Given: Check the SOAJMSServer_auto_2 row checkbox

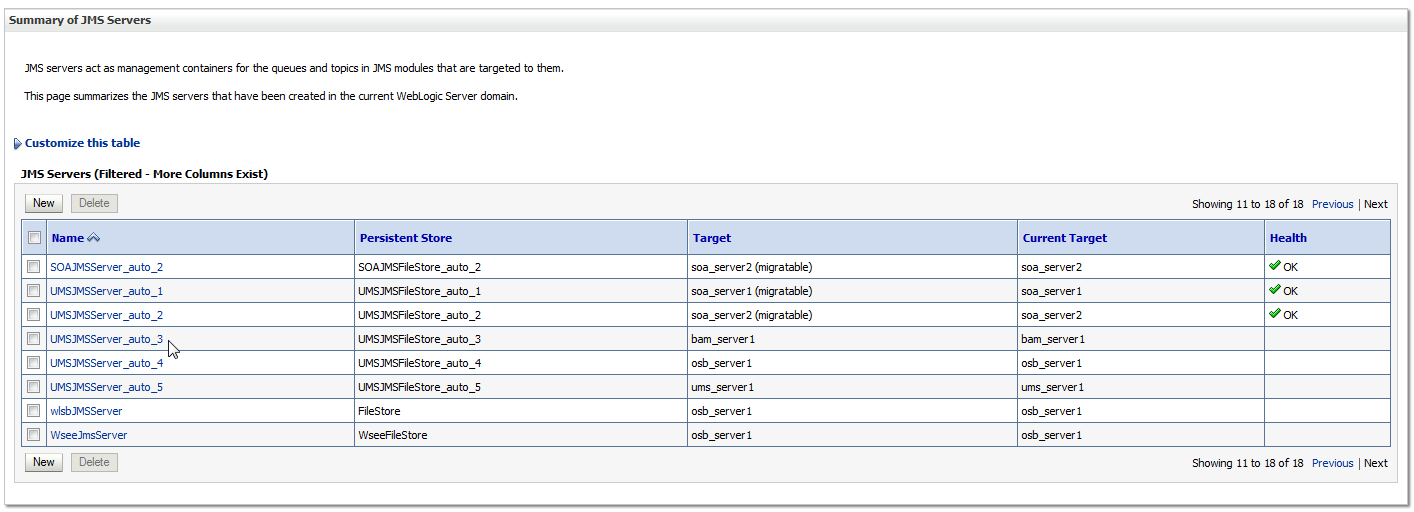Looking at the screenshot, I should pos(34,267).
